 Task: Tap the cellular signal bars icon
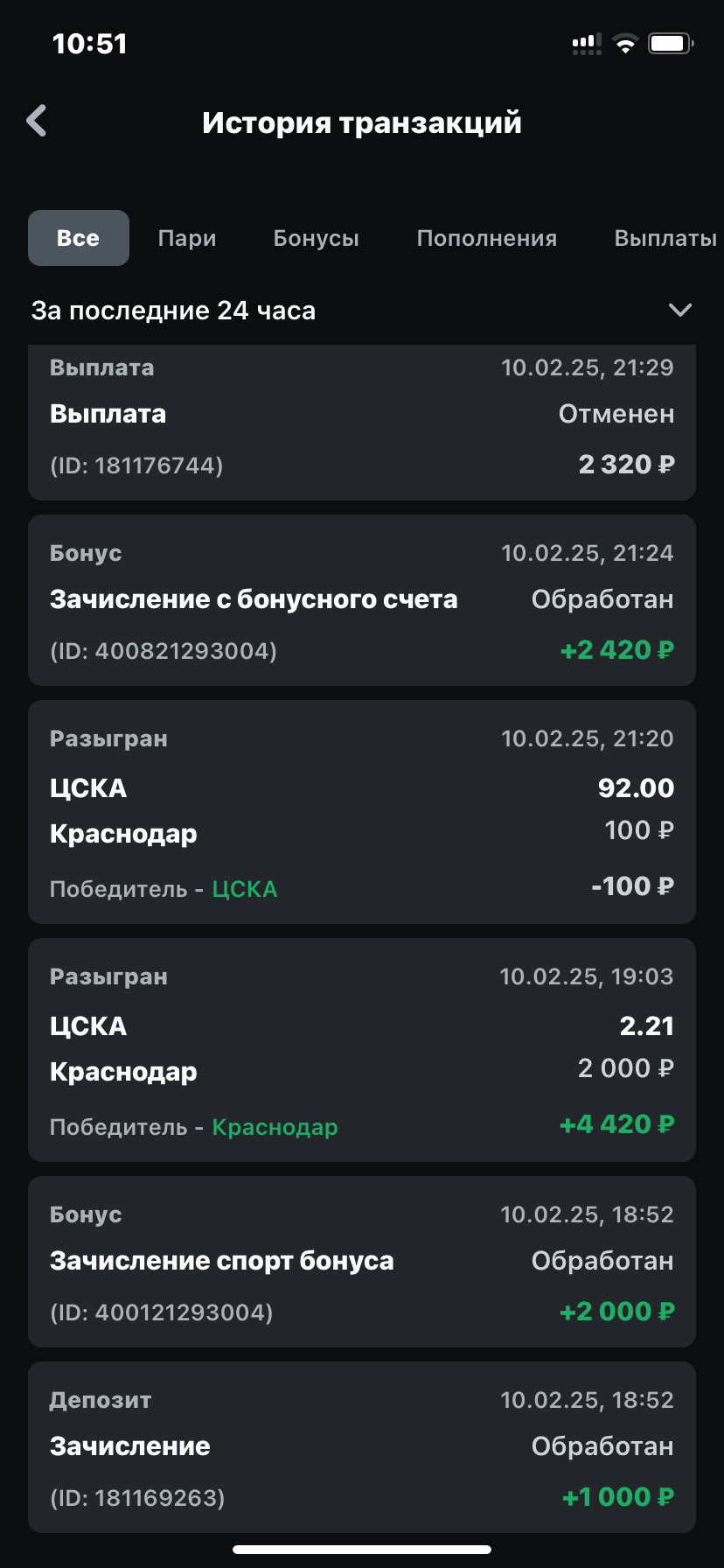click(587, 44)
